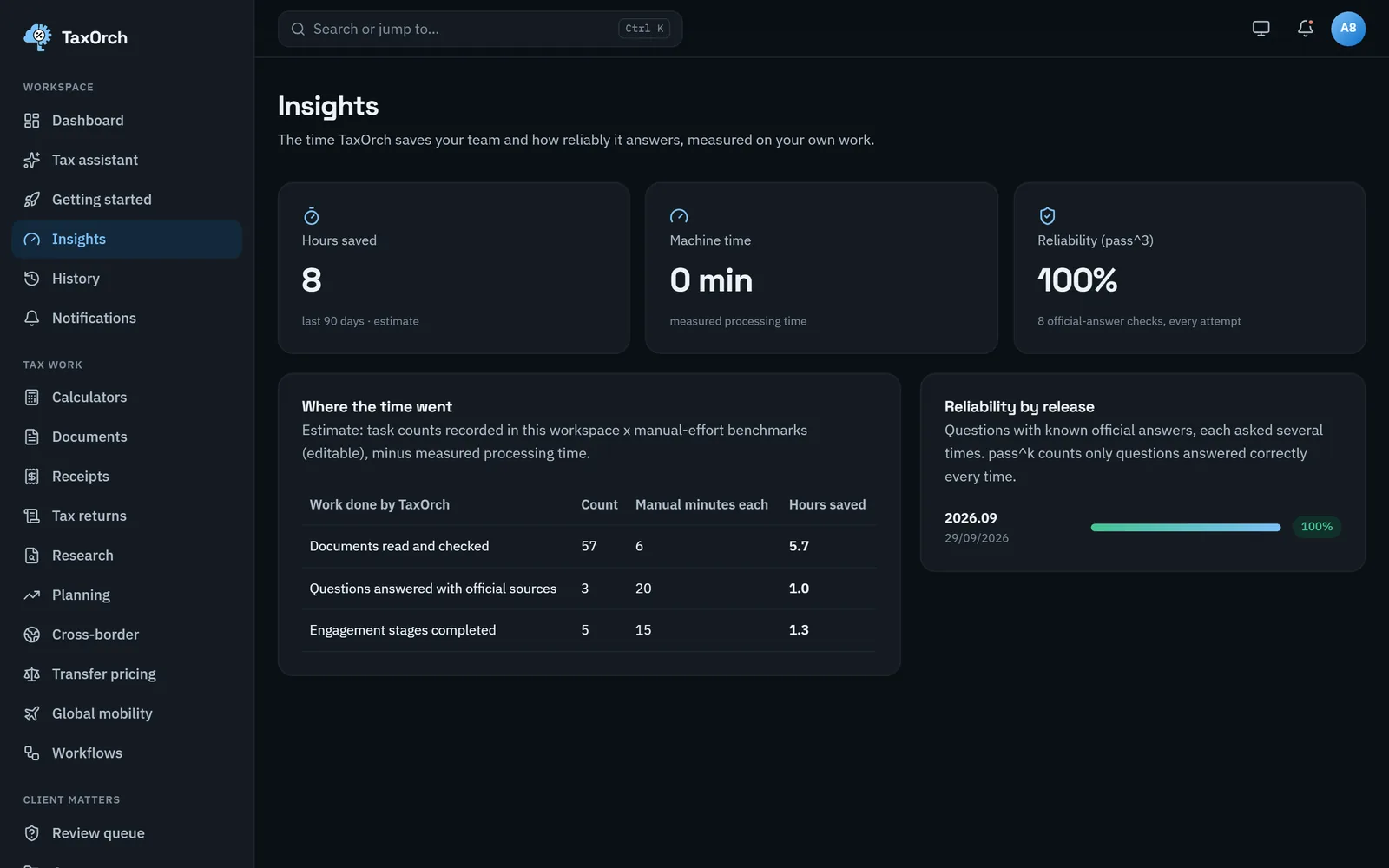Click the 2026.09 reliability progress bar
The width and height of the screenshot is (1389, 868).
click(1186, 527)
